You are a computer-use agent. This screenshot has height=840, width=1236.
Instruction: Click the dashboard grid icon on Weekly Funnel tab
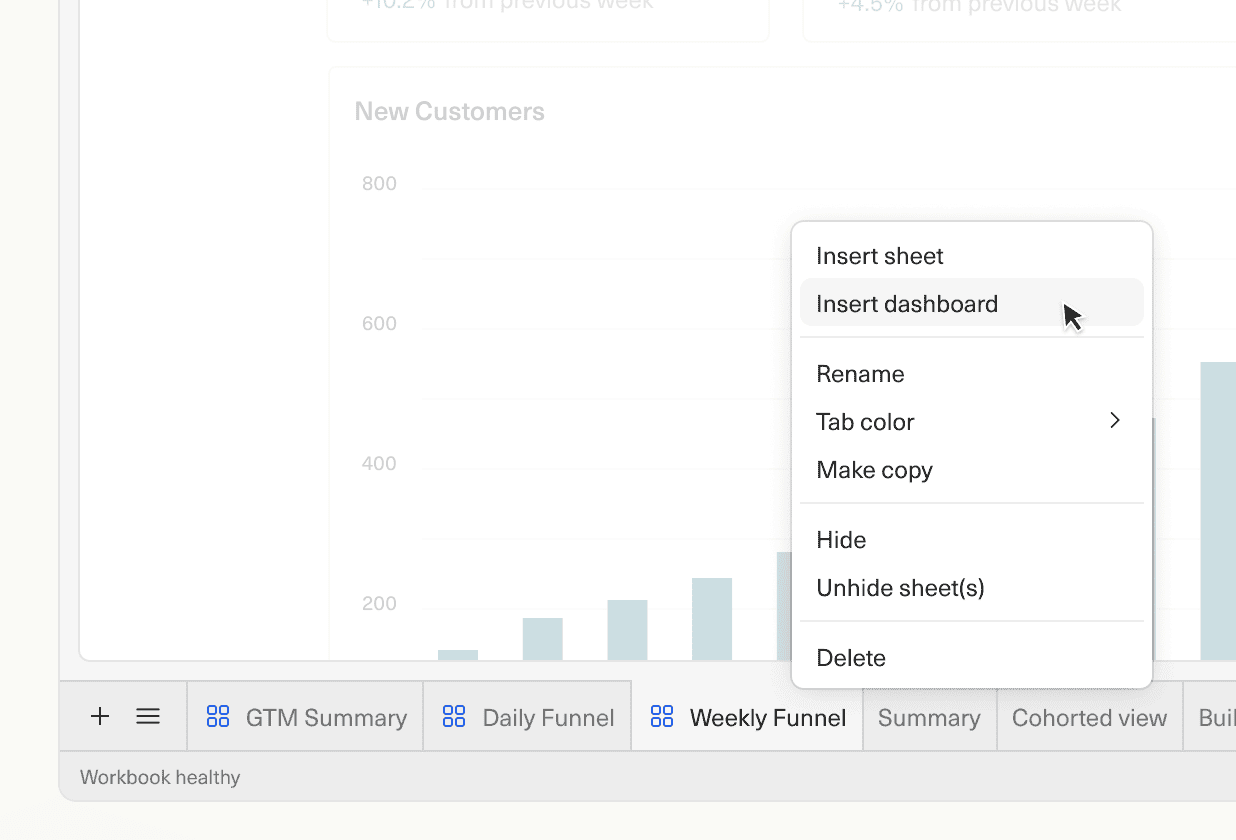tap(662, 716)
